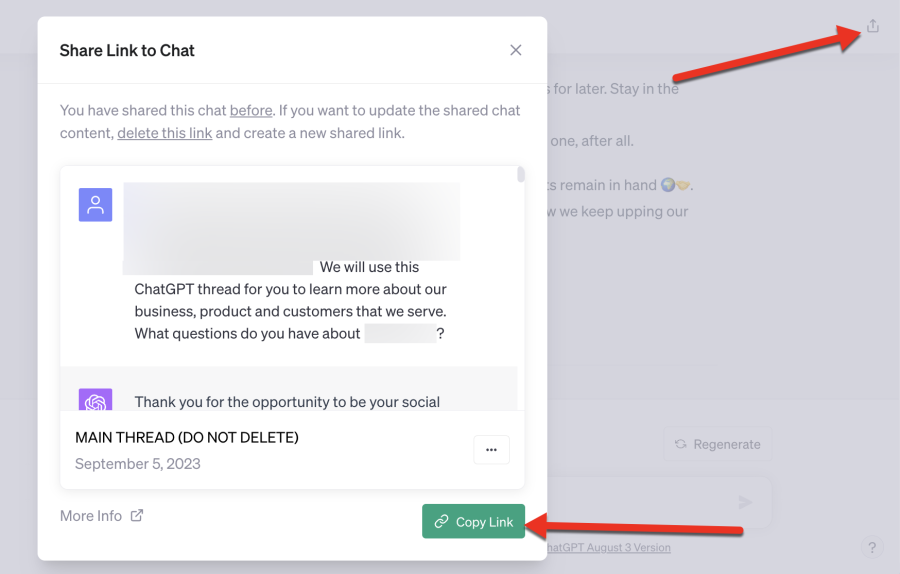
Task: Click the send message arrow icon
Action: point(745,502)
